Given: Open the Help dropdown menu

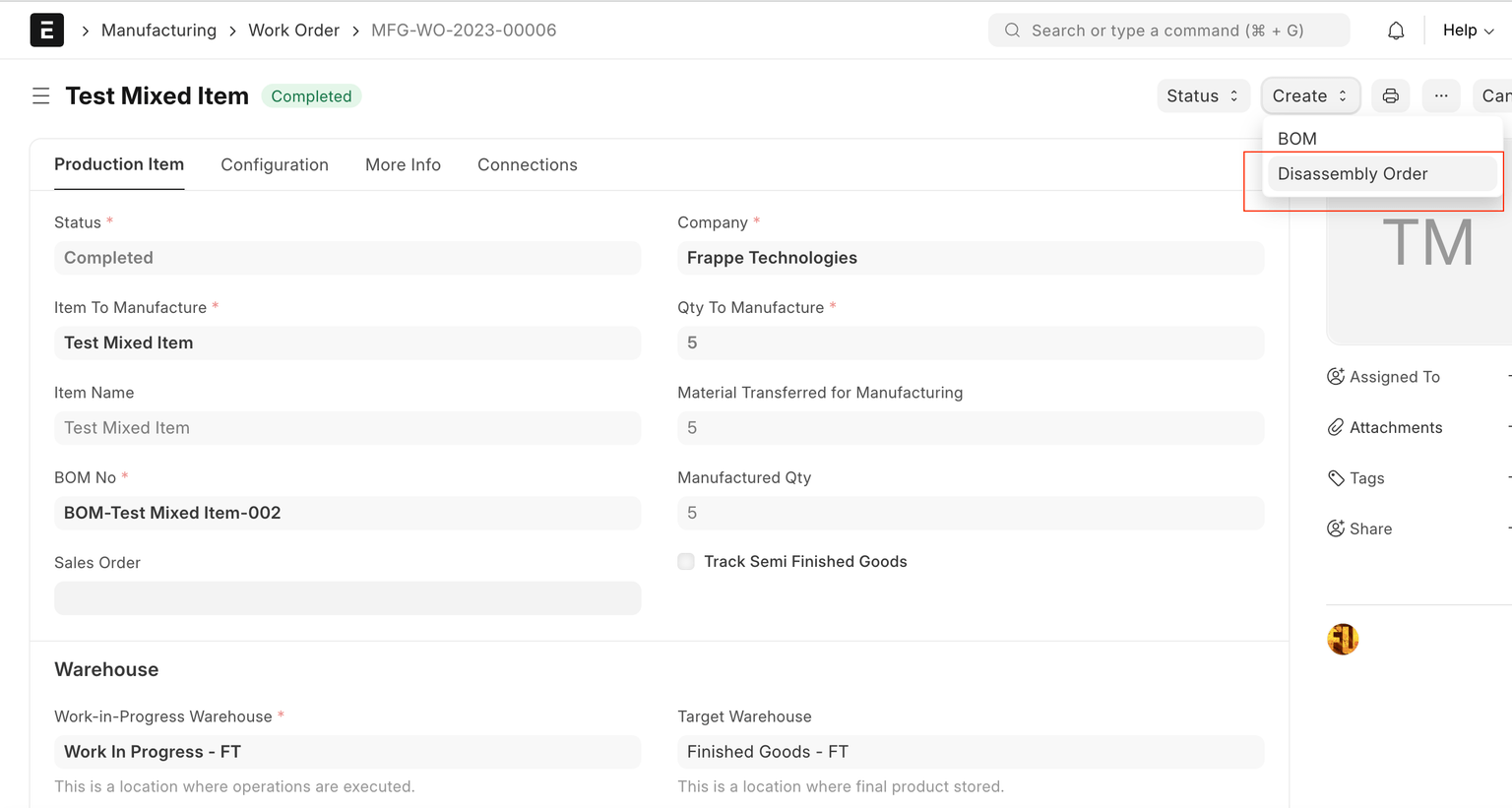Looking at the screenshot, I should 1468,30.
